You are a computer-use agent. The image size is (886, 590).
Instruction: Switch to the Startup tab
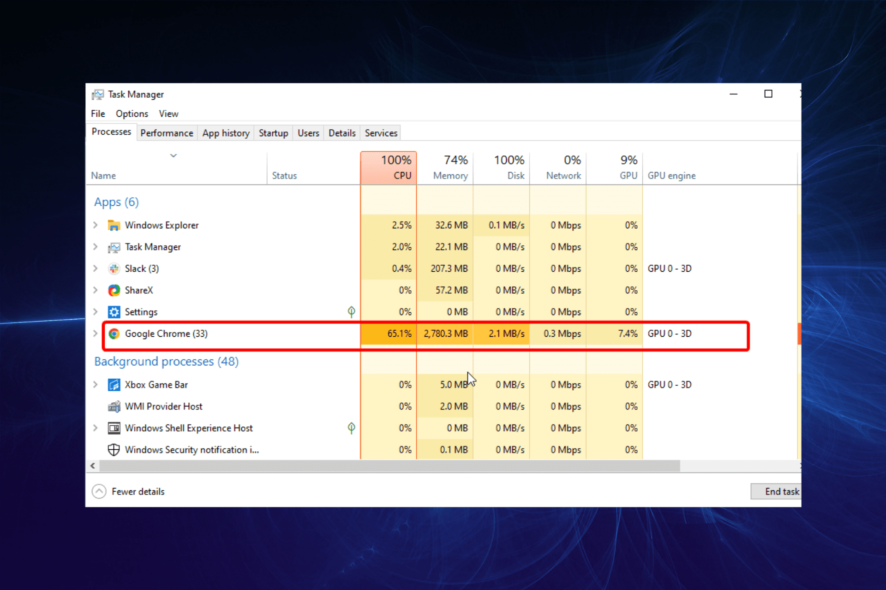point(273,133)
